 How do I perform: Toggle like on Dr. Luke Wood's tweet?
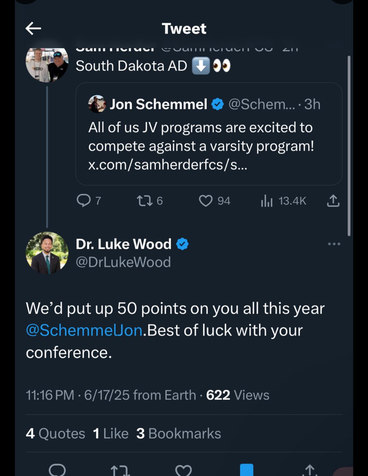pyautogui.click(x=183, y=470)
